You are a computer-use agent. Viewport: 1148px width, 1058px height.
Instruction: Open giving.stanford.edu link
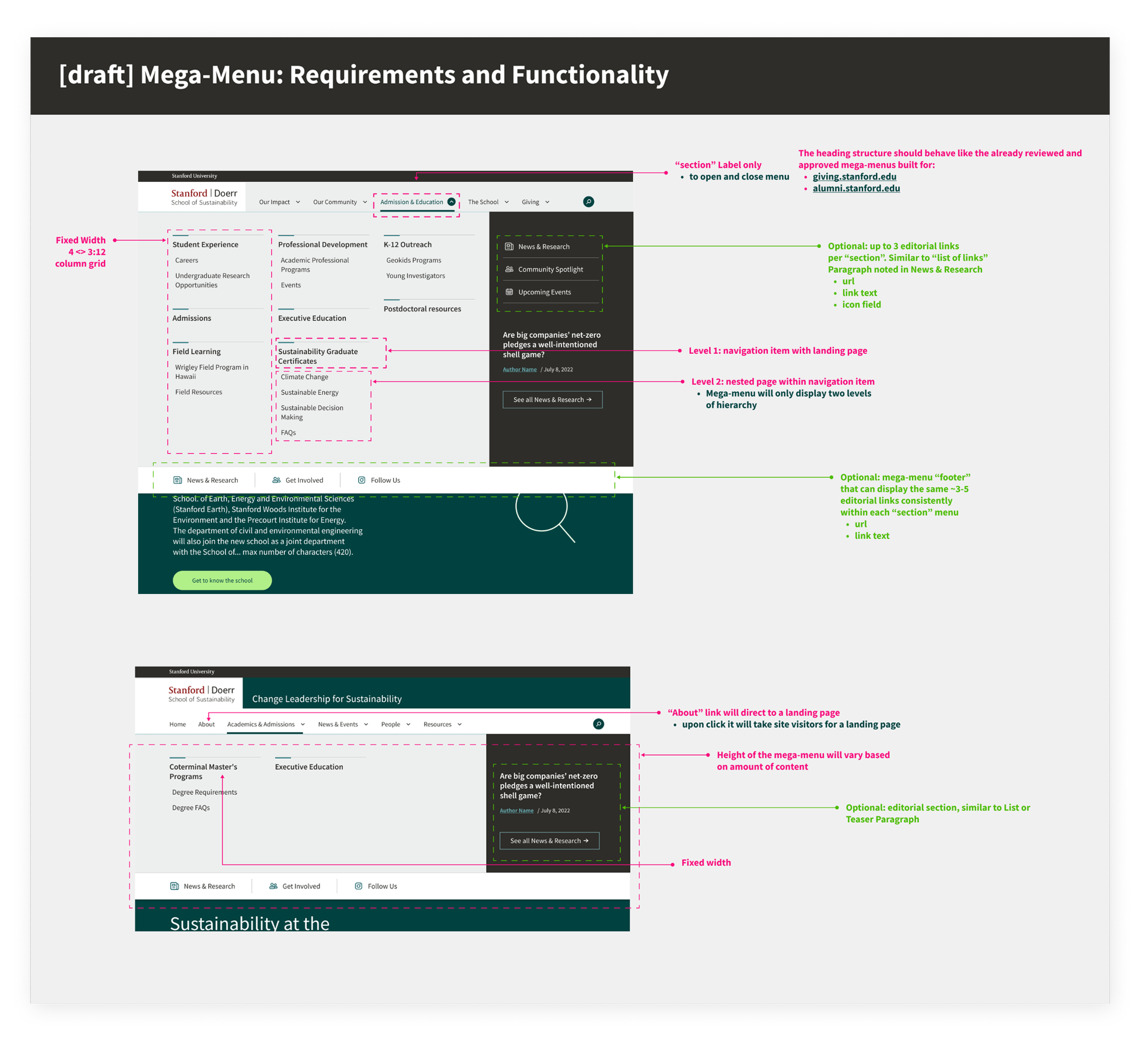[855, 177]
